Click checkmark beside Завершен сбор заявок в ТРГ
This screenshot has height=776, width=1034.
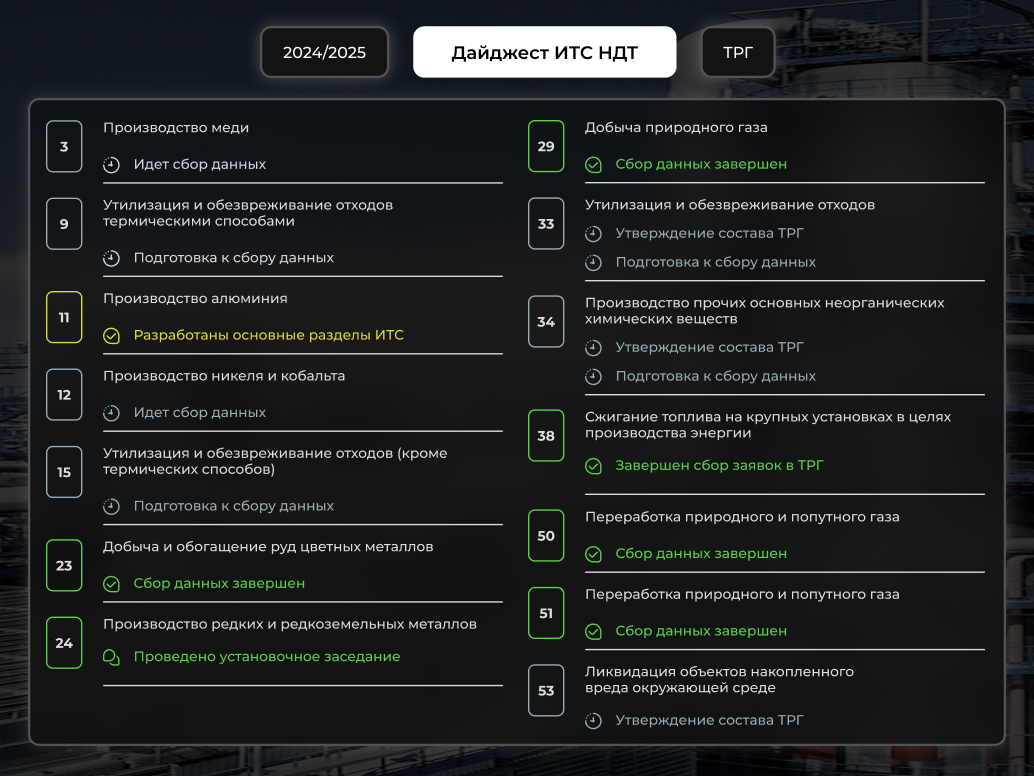[593, 466]
